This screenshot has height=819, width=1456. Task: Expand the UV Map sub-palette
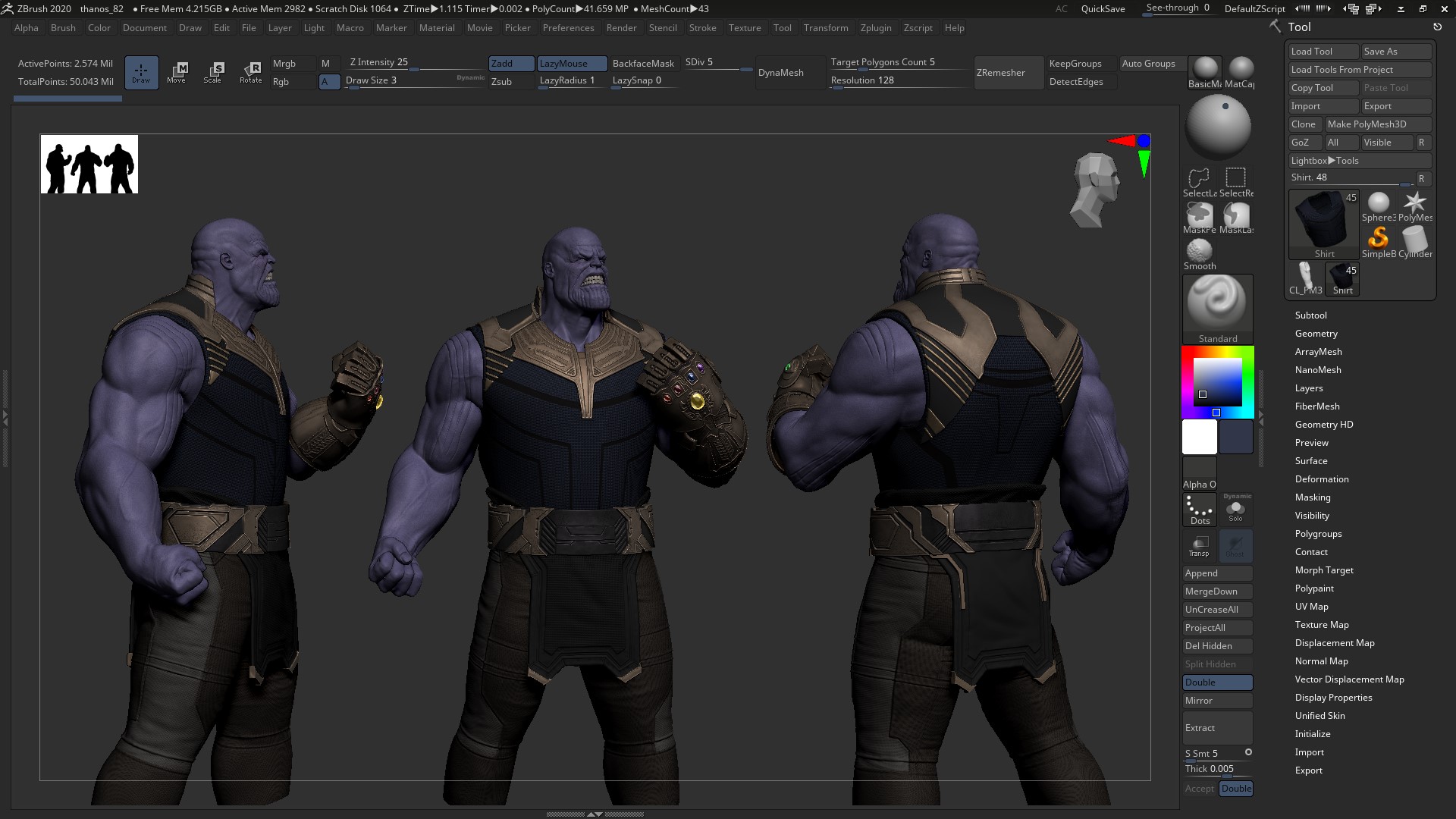[1311, 607]
